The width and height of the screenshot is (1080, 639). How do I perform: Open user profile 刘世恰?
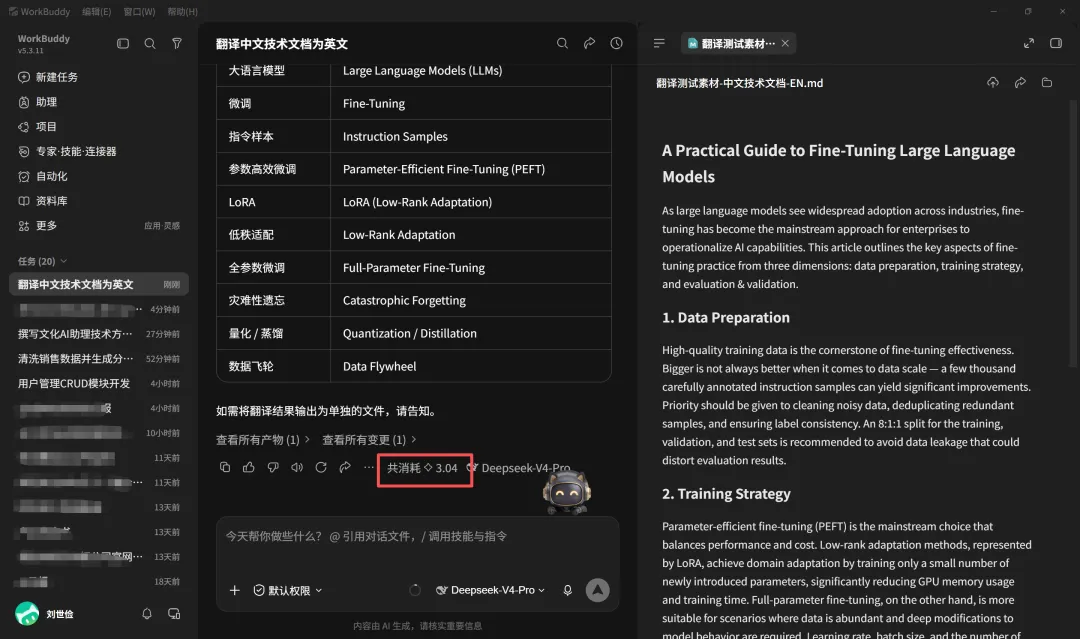pos(45,614)
